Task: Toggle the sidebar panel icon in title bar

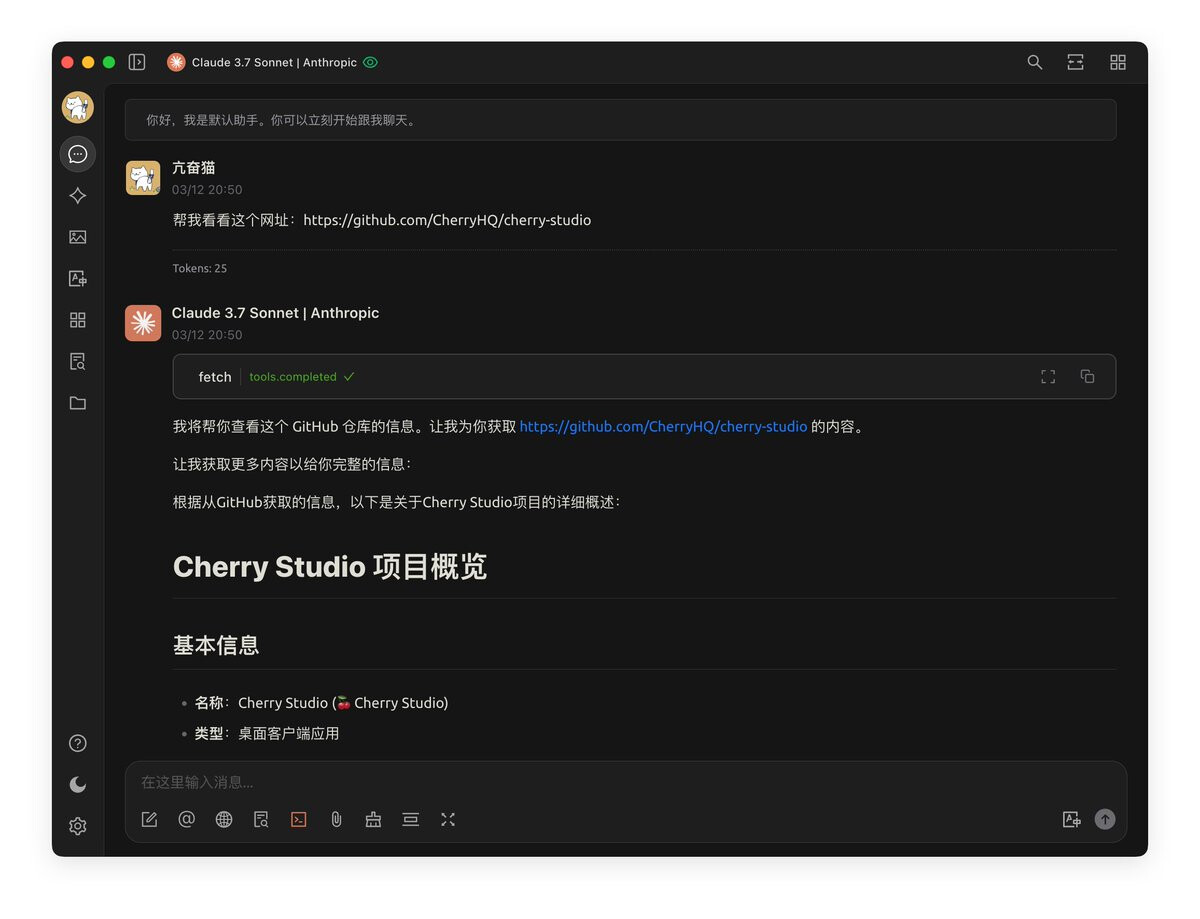Action: coord(137,62)
